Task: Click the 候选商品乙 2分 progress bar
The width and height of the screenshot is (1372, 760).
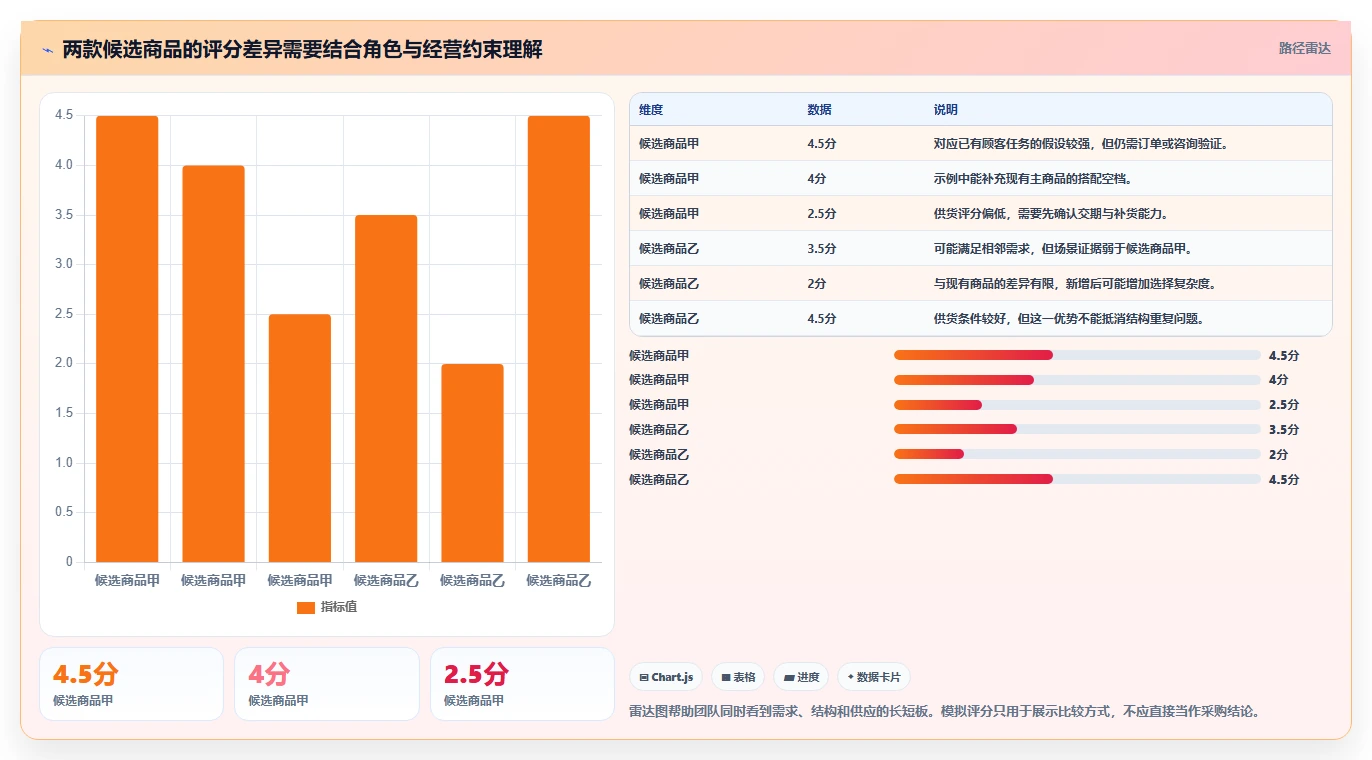Action: (1077, 454)
